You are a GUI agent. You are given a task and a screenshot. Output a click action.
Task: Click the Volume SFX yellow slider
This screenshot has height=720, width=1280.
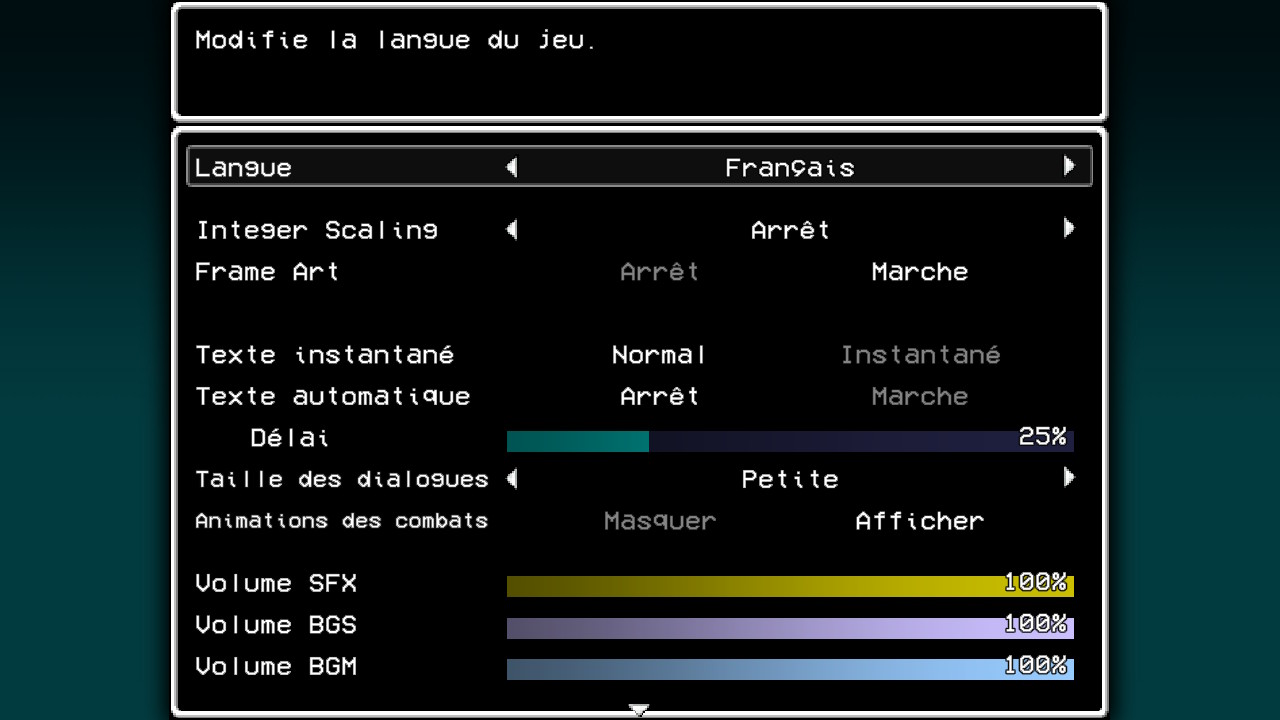click(x=790, y=586)
